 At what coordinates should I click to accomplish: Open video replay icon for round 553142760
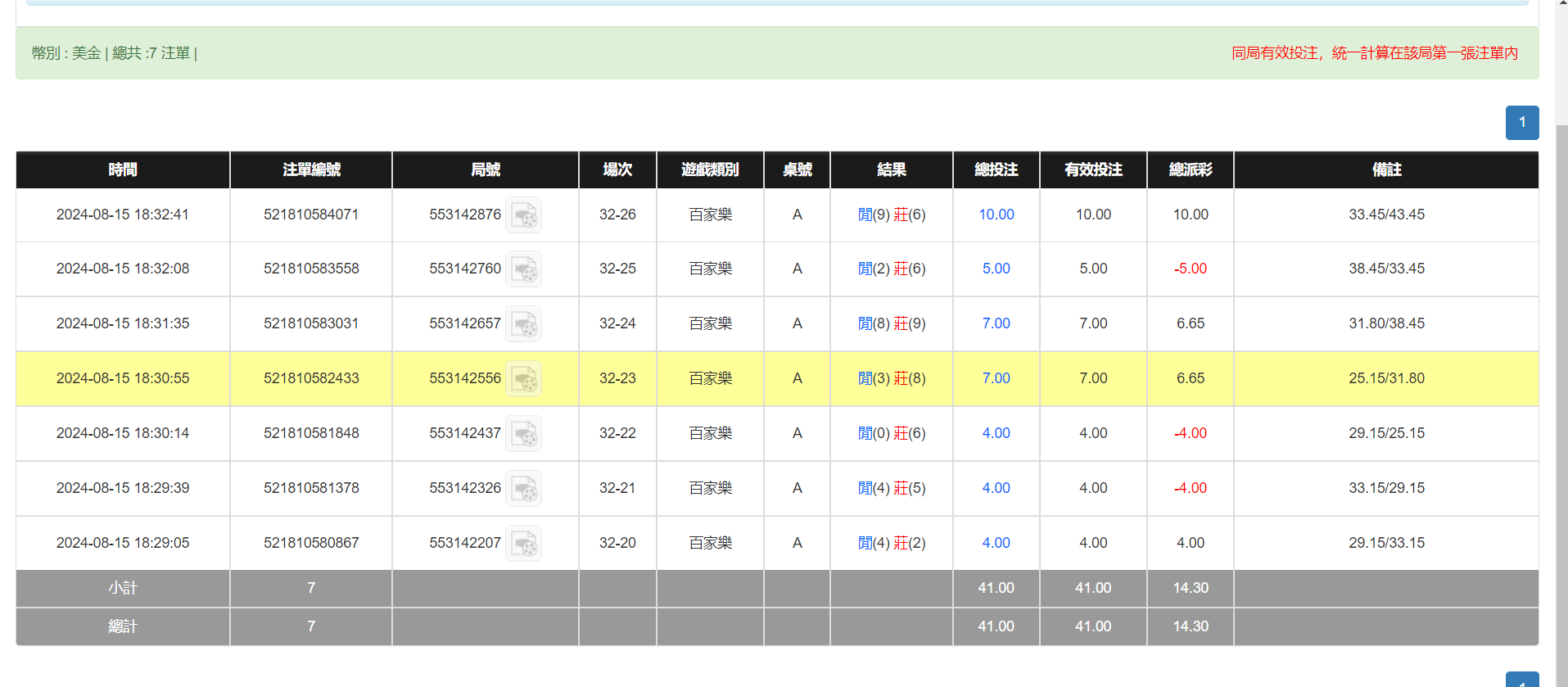click(x=523, y=269)
